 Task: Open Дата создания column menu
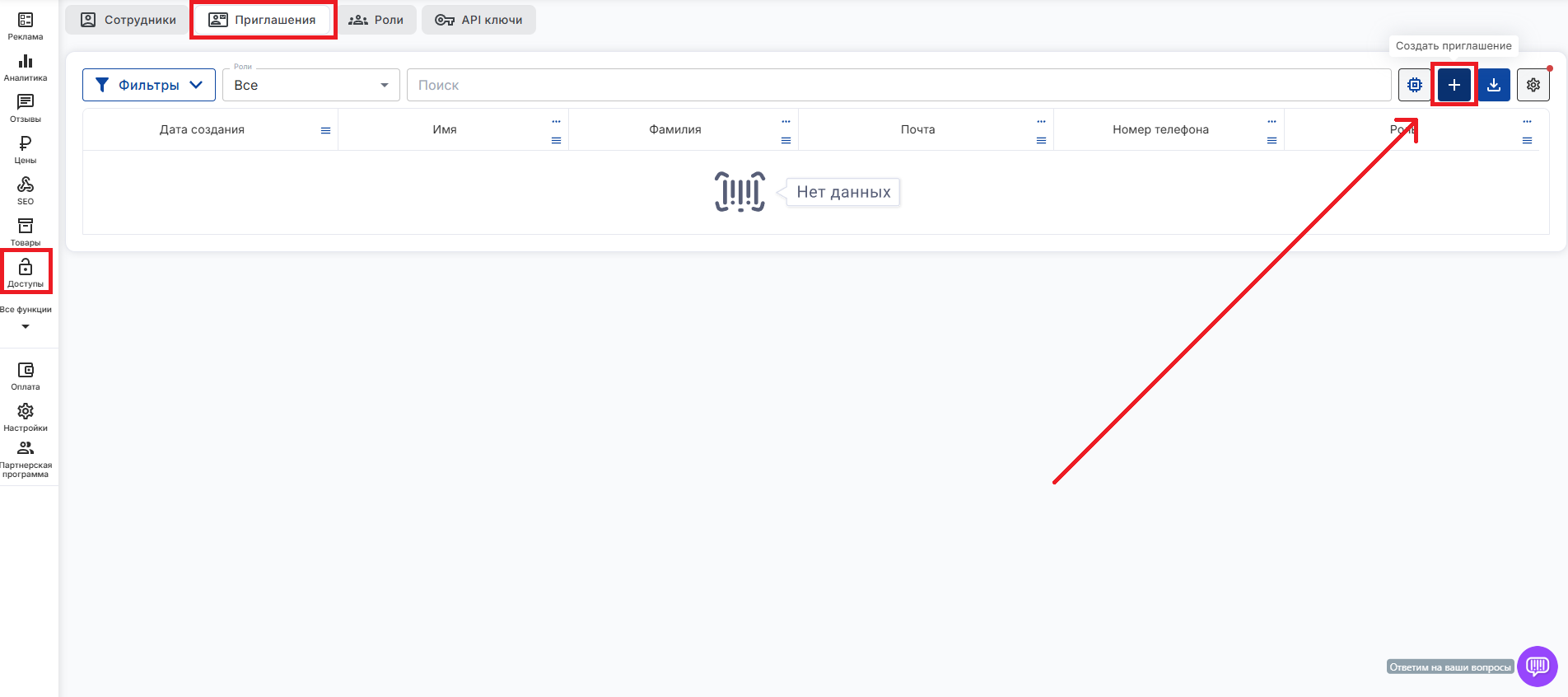point(325,130)
